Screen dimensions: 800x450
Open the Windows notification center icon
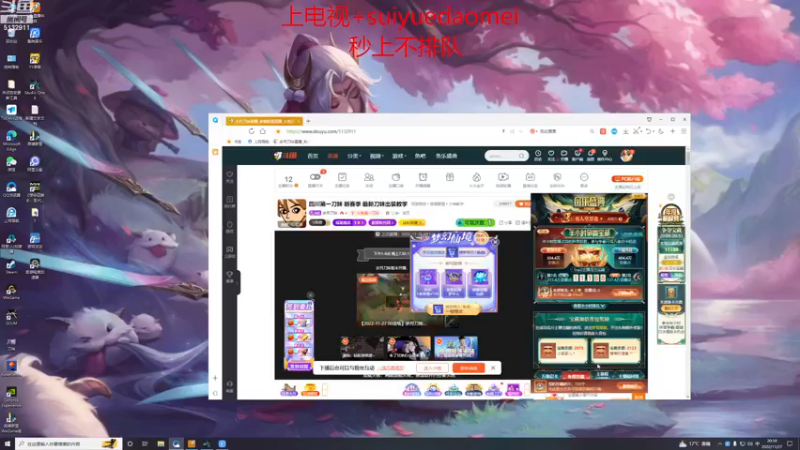789,444
